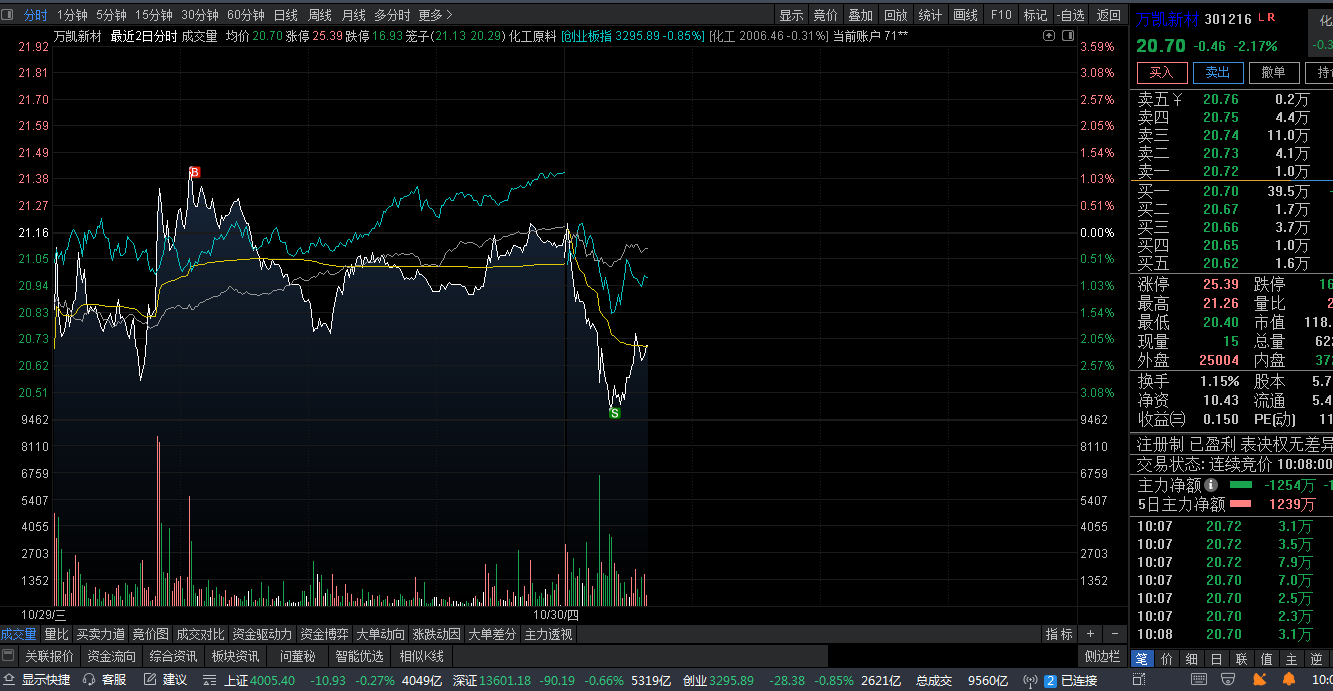
Task: Click the ¥ symbol beside 卖五
Action: pos(1177,99)
